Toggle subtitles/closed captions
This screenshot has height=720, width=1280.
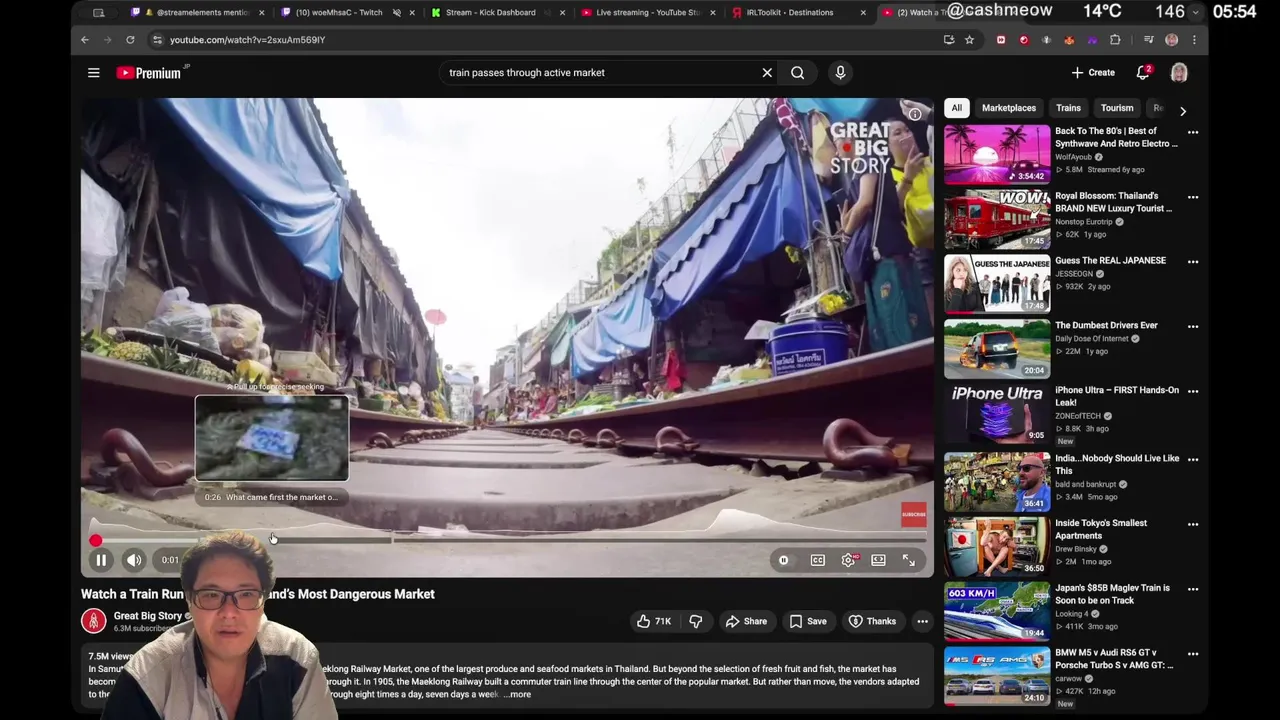(818, 560)
